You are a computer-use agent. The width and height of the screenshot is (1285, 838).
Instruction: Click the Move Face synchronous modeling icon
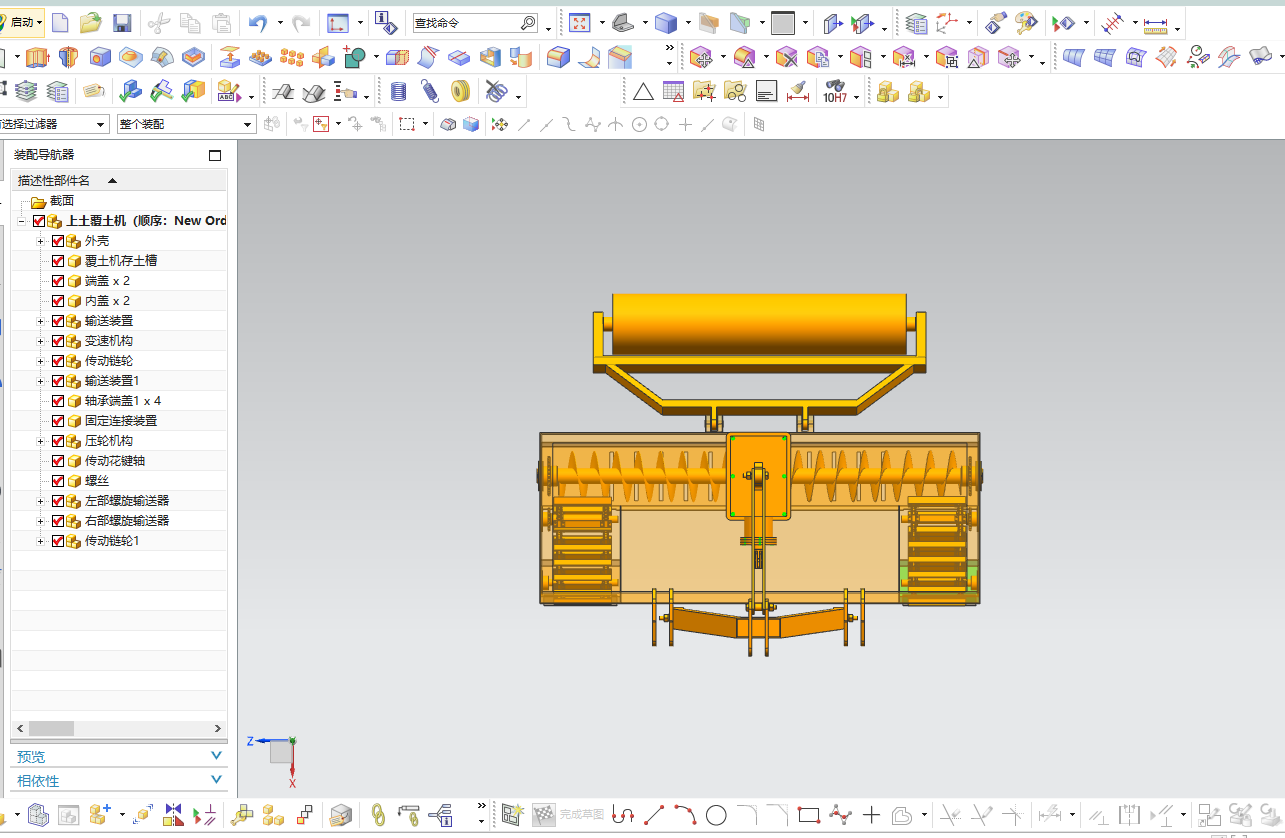coord(701,58)
